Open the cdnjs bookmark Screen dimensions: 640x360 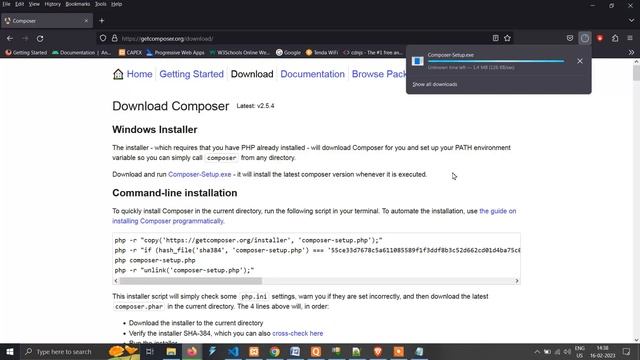(x=373, y=52)
